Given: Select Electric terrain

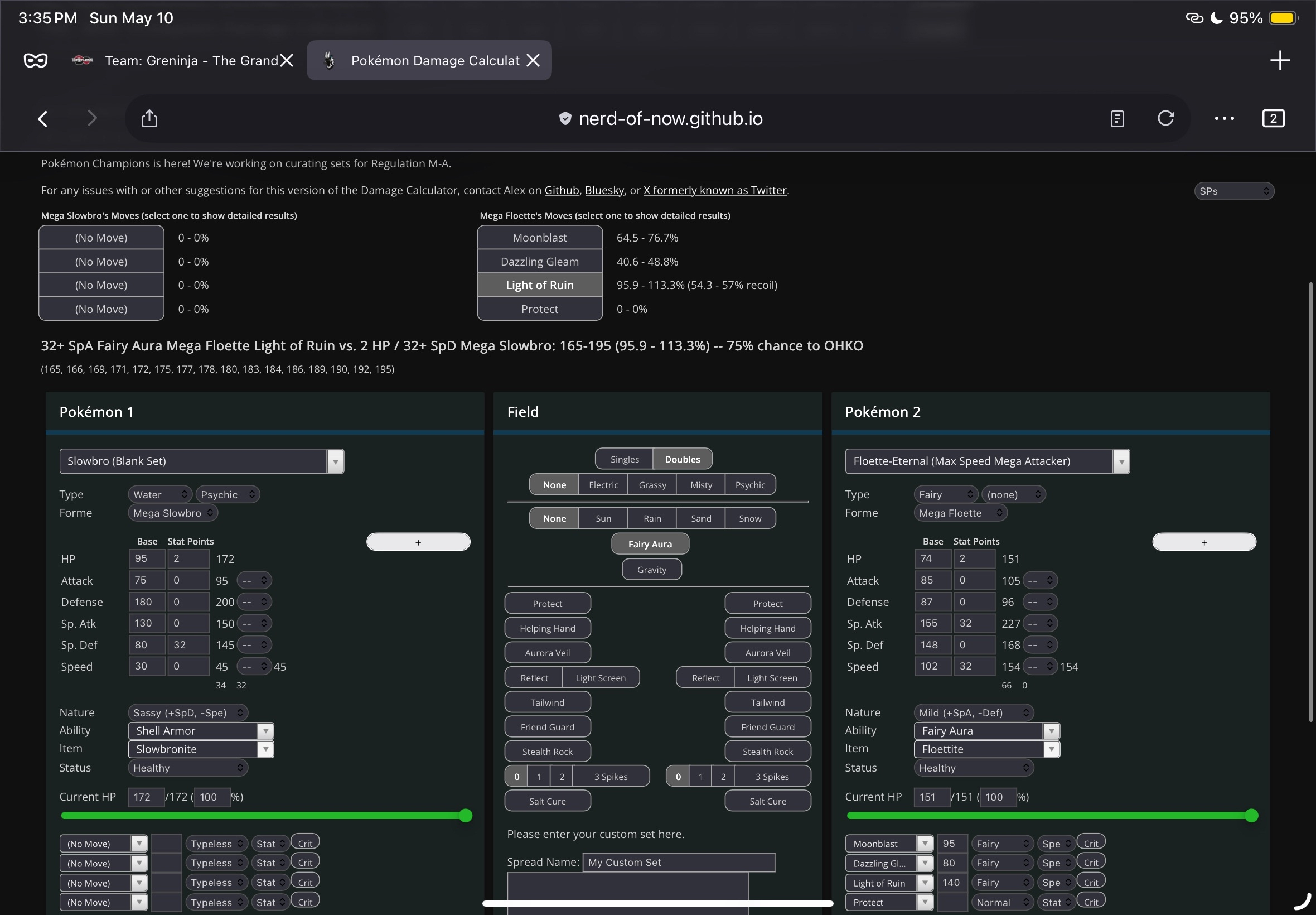Looking at the screenshot, I should pos(603,485).
